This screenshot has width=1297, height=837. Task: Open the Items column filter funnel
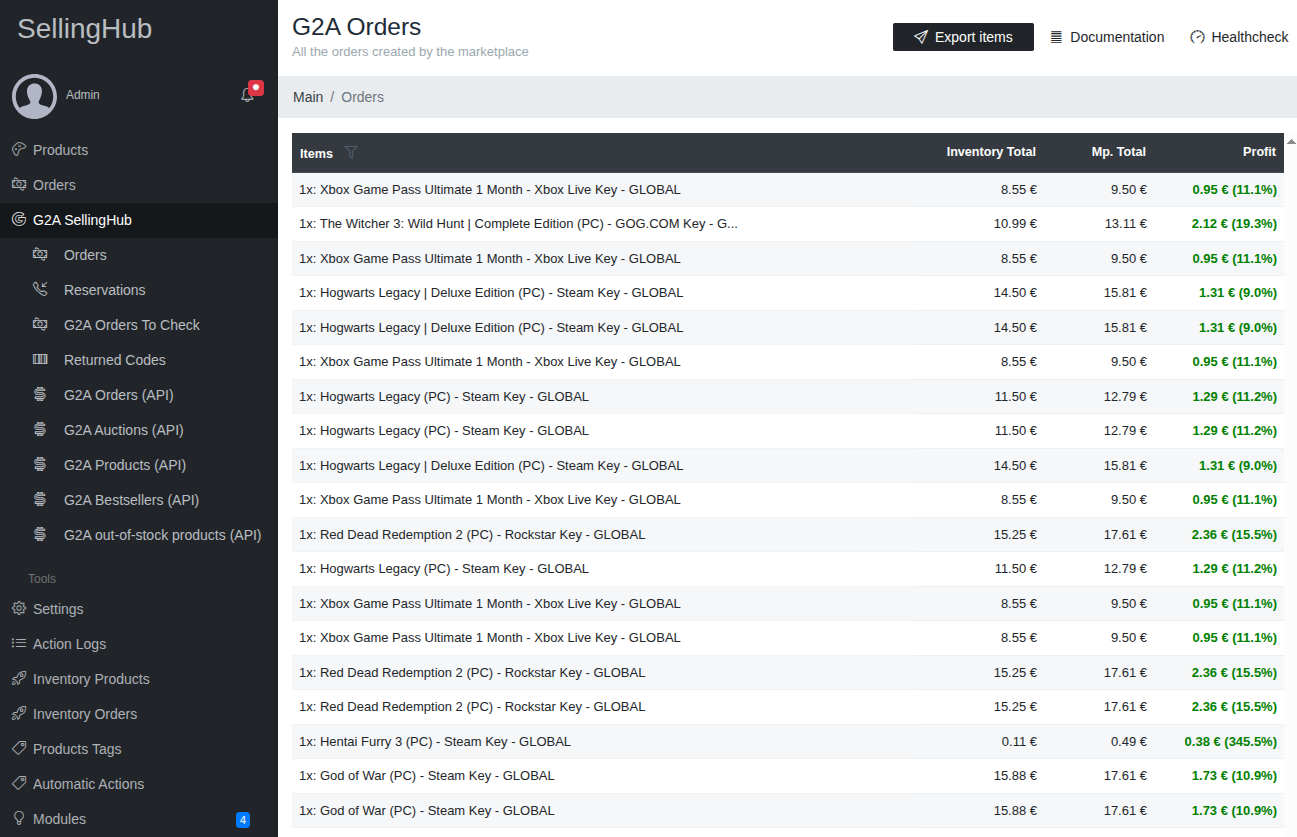[350, 153]
